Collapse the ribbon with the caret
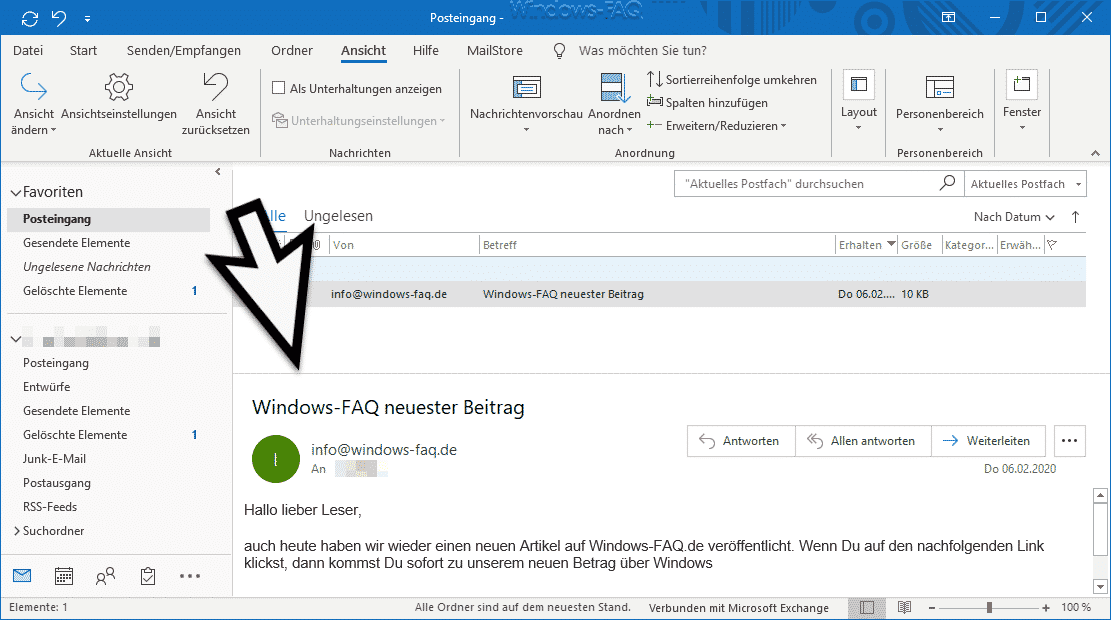The height and width of the screenshot is (620, 1111). click(x=1095, y=153)
